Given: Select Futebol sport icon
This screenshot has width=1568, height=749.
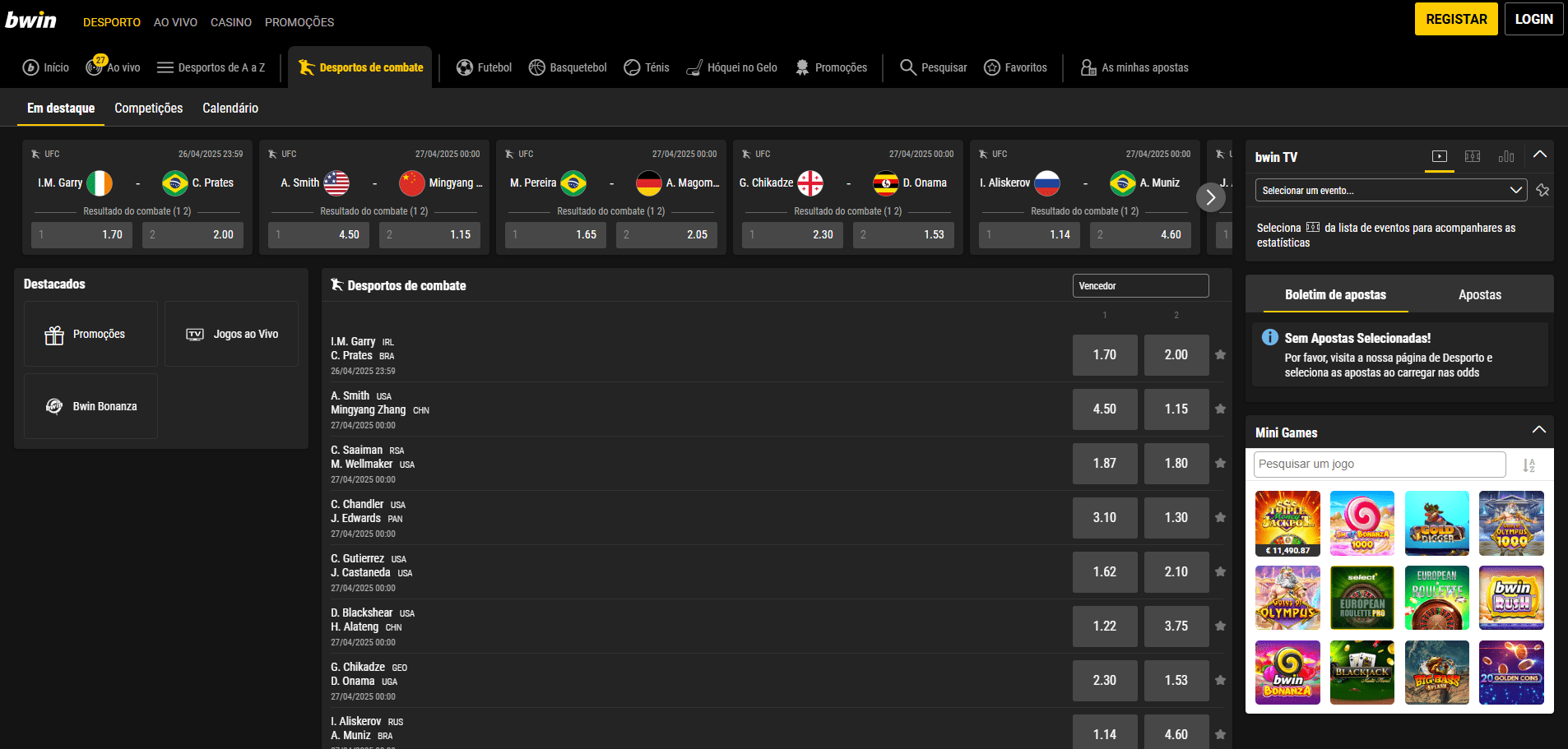Looking at the screenshot, I should pyautogui.click(x=465, y=67).
